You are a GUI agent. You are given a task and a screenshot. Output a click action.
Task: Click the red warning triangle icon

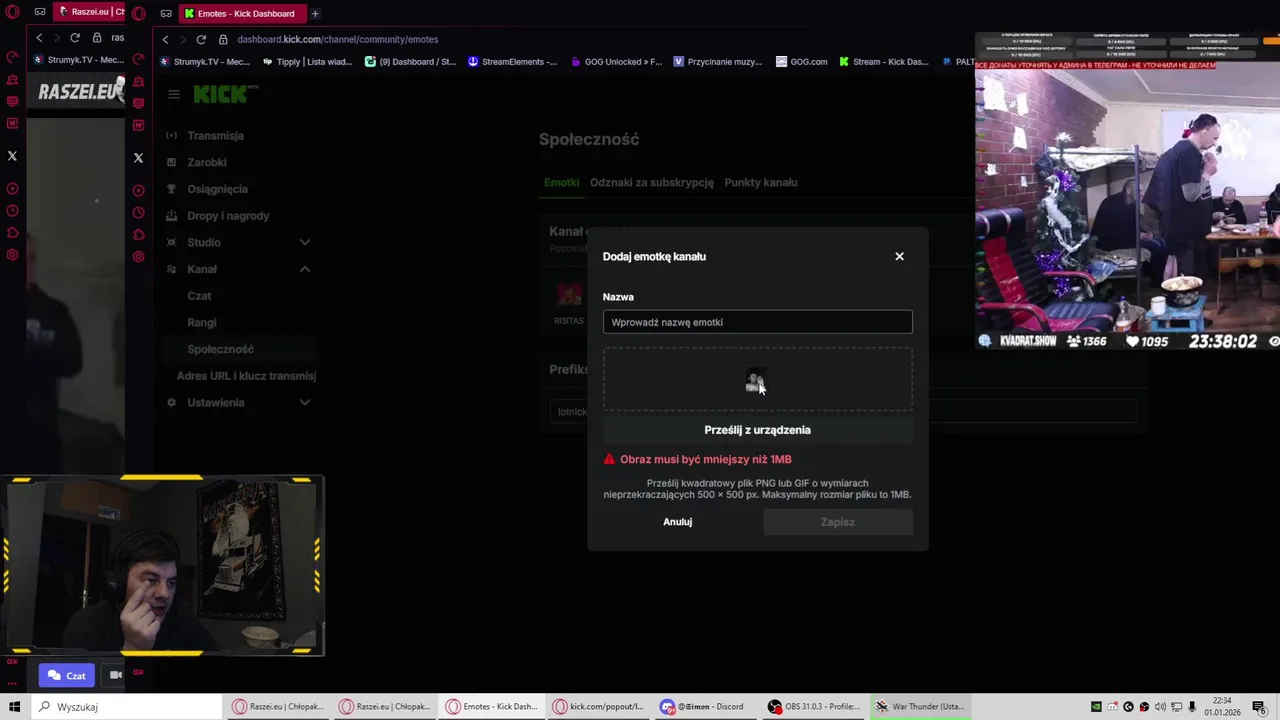609,459
